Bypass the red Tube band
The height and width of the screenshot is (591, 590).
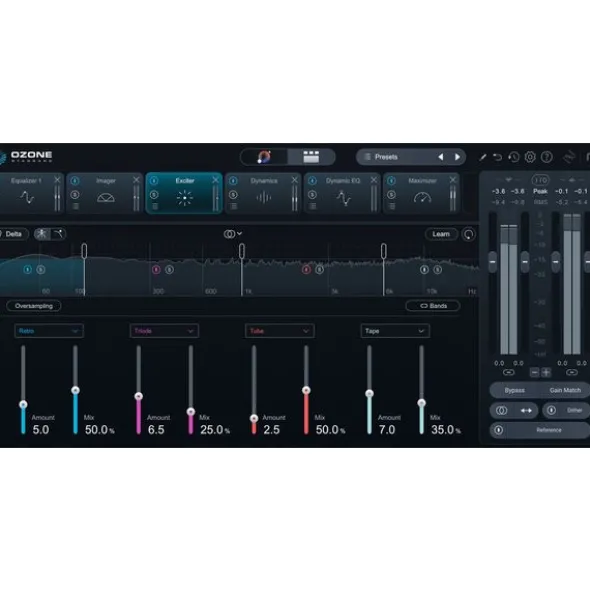tap(306, 269)
